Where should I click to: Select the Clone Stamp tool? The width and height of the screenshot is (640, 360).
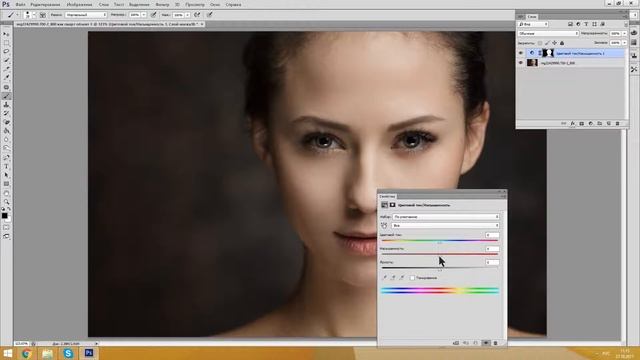[6, 105]
